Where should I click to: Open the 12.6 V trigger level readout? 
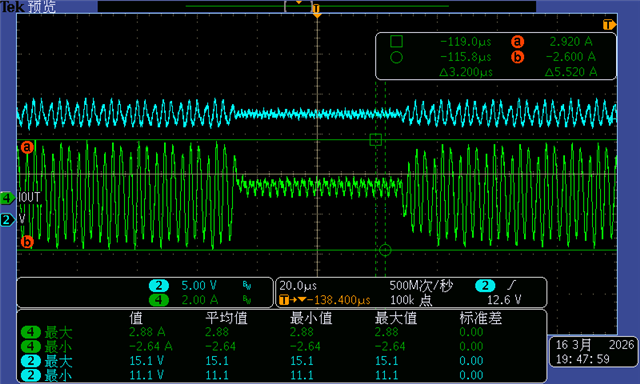(x=504, y=300)
